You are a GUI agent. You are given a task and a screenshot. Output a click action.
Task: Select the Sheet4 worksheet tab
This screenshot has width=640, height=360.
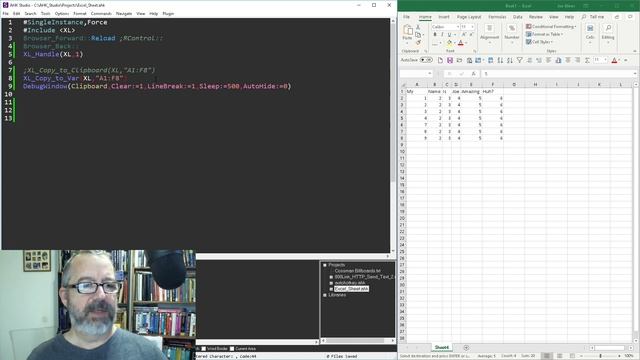pos(442,348)
